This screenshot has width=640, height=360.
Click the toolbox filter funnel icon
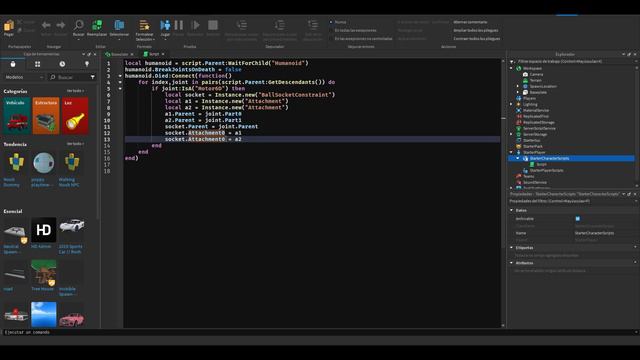click(x=93, y=77)
